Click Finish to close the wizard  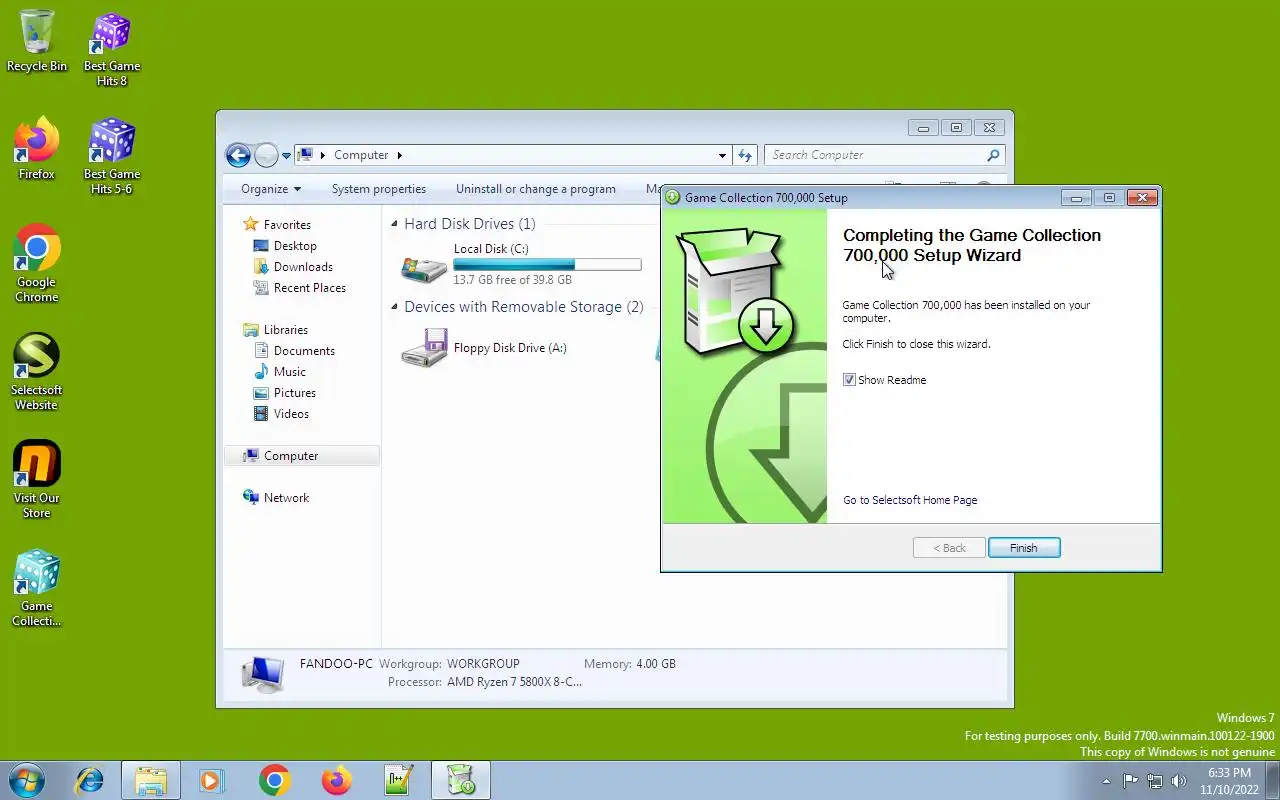tap(1024, 548)
